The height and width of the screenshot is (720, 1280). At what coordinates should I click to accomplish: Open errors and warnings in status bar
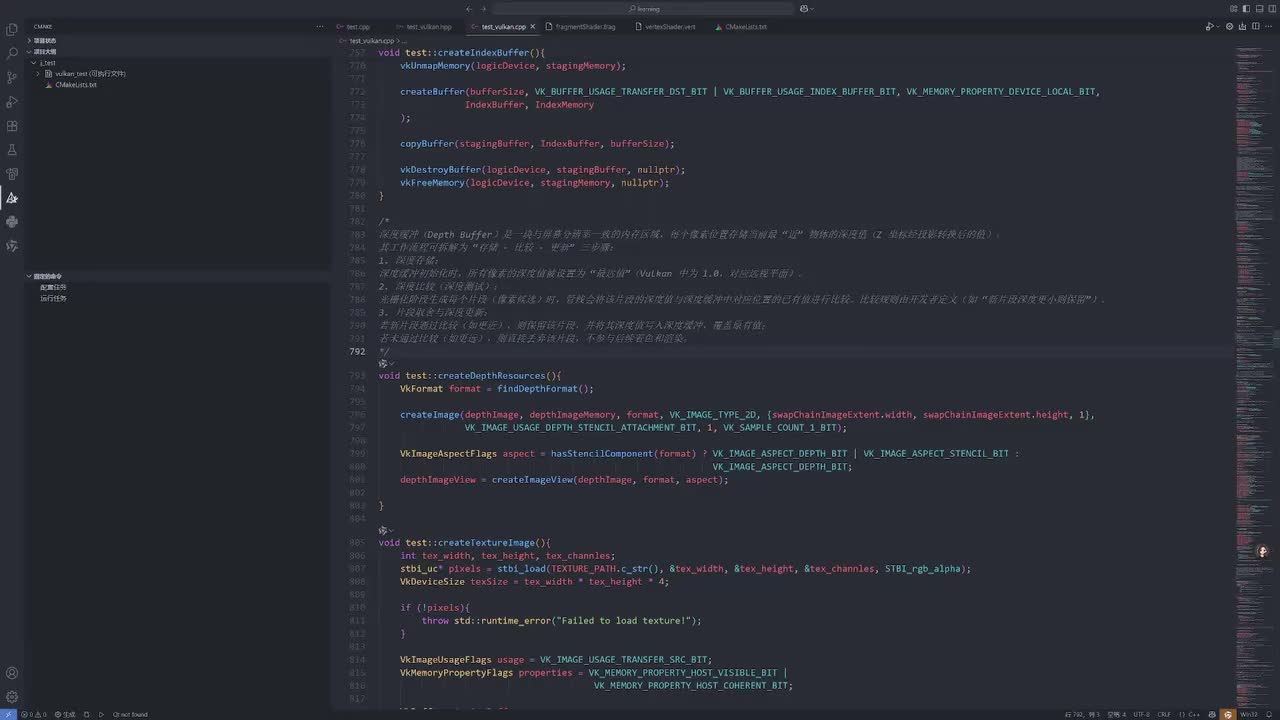point(34,714)
